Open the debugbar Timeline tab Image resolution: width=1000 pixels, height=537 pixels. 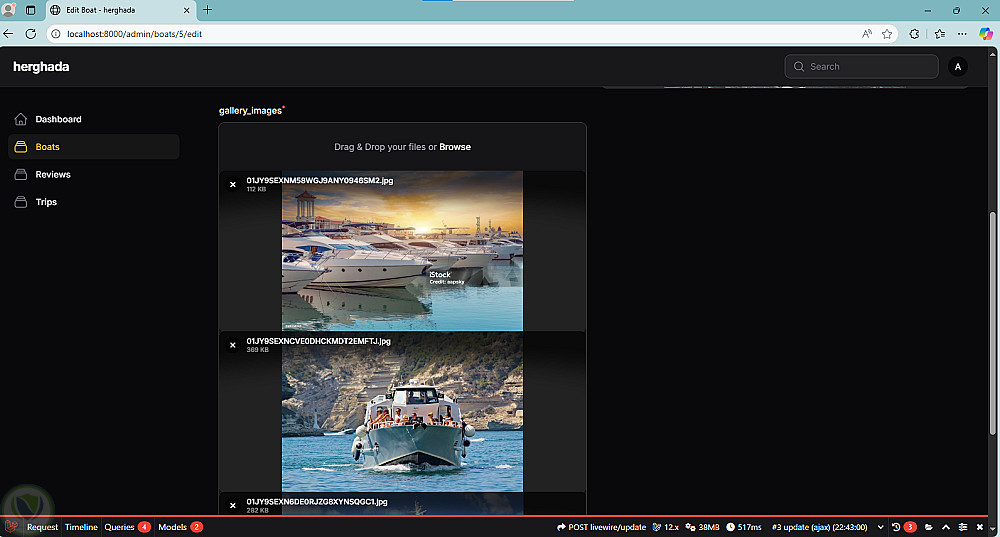tap(81, 527)
